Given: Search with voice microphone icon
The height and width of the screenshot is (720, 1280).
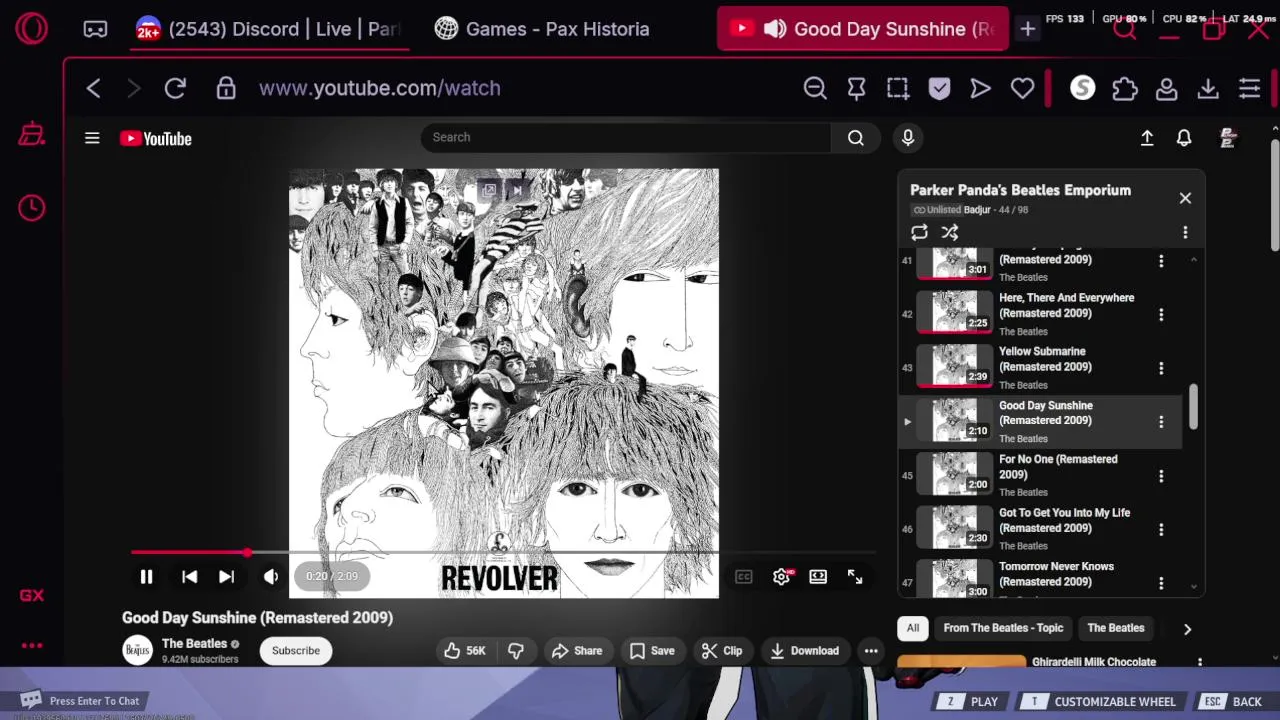Looking at the screenshot, I should click(x=908, y=137).
